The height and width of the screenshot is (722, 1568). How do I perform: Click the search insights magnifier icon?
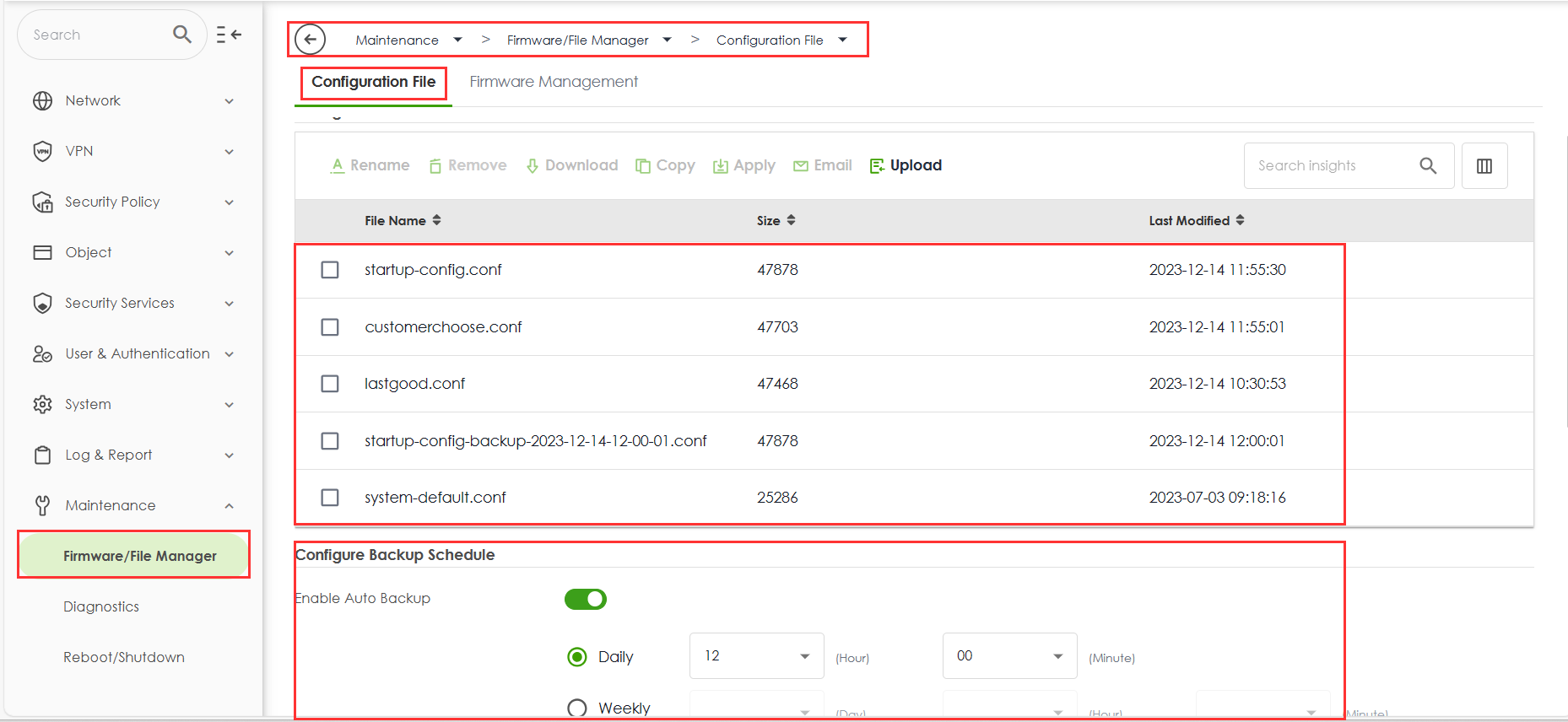tap(1427, 166)
